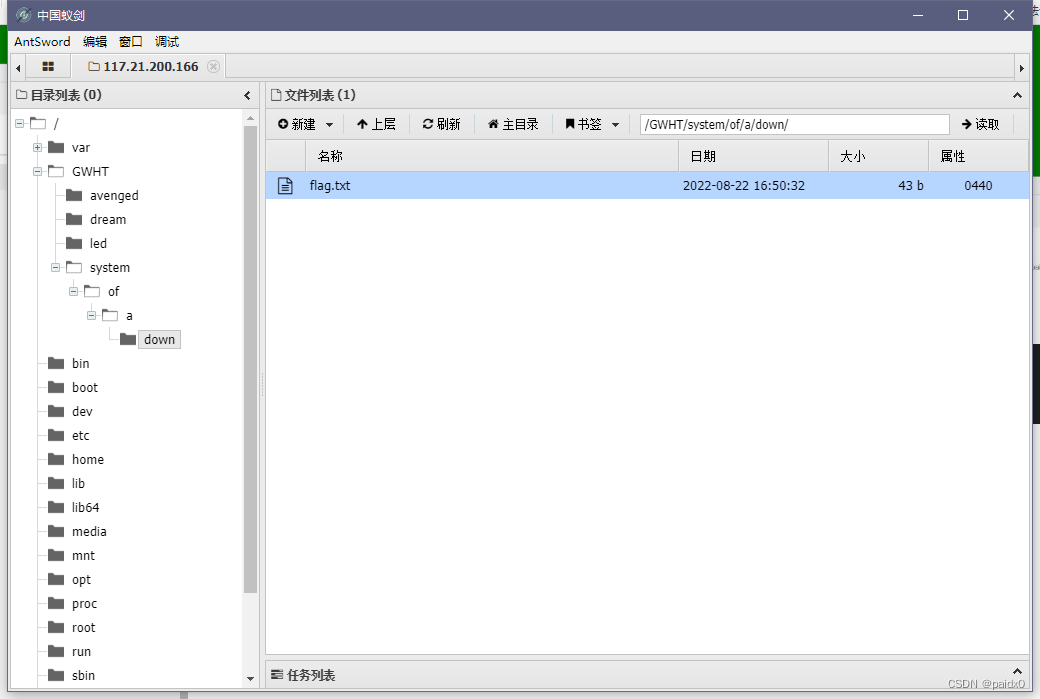Image resolution: width=1040 pixels, height=699 pixels.
Task: Click the 新建 button
Action: [x=296, y=124]
